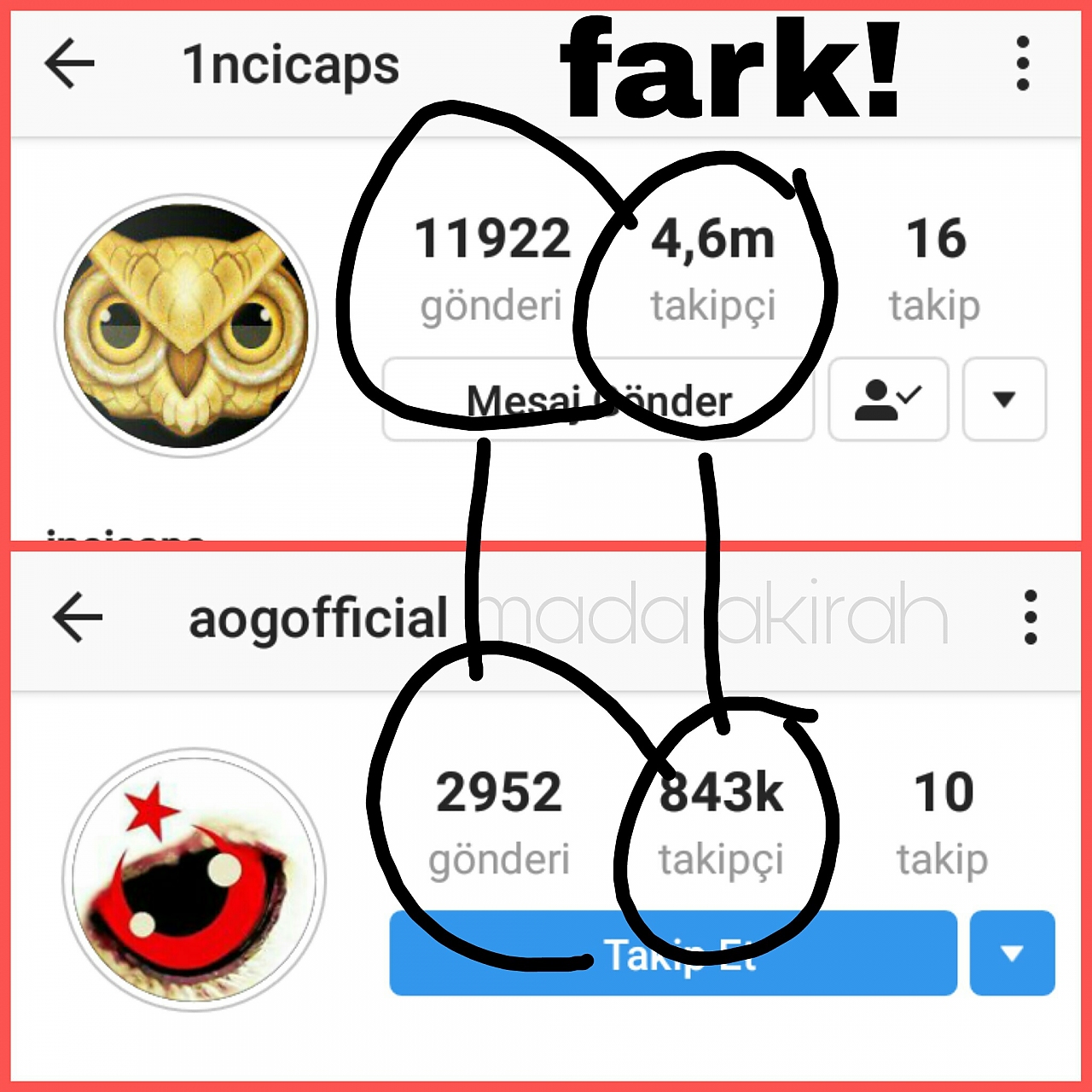Tap the 1ncicaps username title
This screenshot has width=1092, height=1092.
[x=291, y=67]
